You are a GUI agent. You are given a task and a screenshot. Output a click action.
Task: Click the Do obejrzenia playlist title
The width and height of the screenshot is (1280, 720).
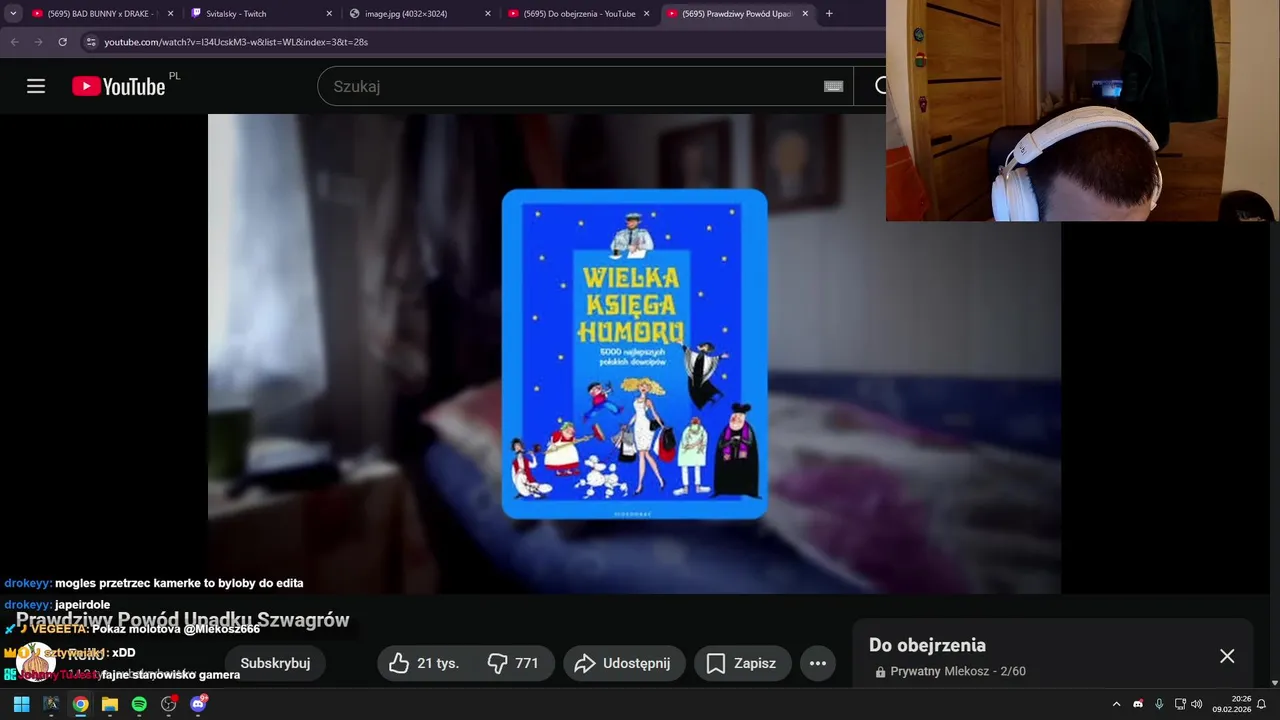click(927, 645)
